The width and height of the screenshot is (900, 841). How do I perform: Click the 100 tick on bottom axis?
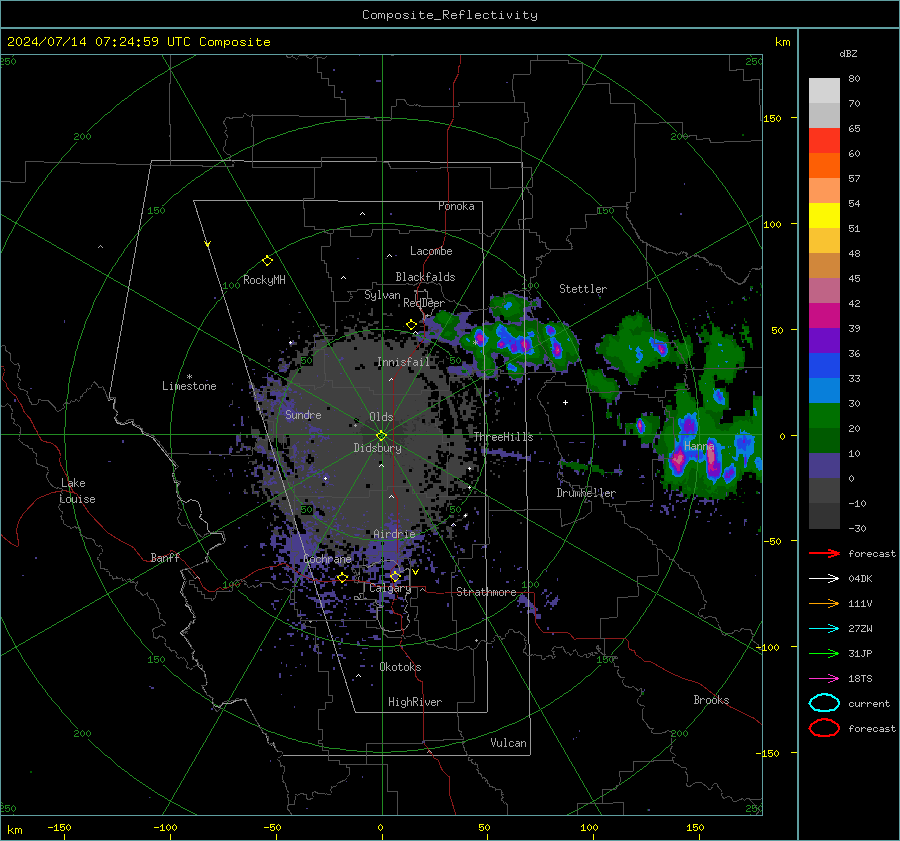coord(589,827)
